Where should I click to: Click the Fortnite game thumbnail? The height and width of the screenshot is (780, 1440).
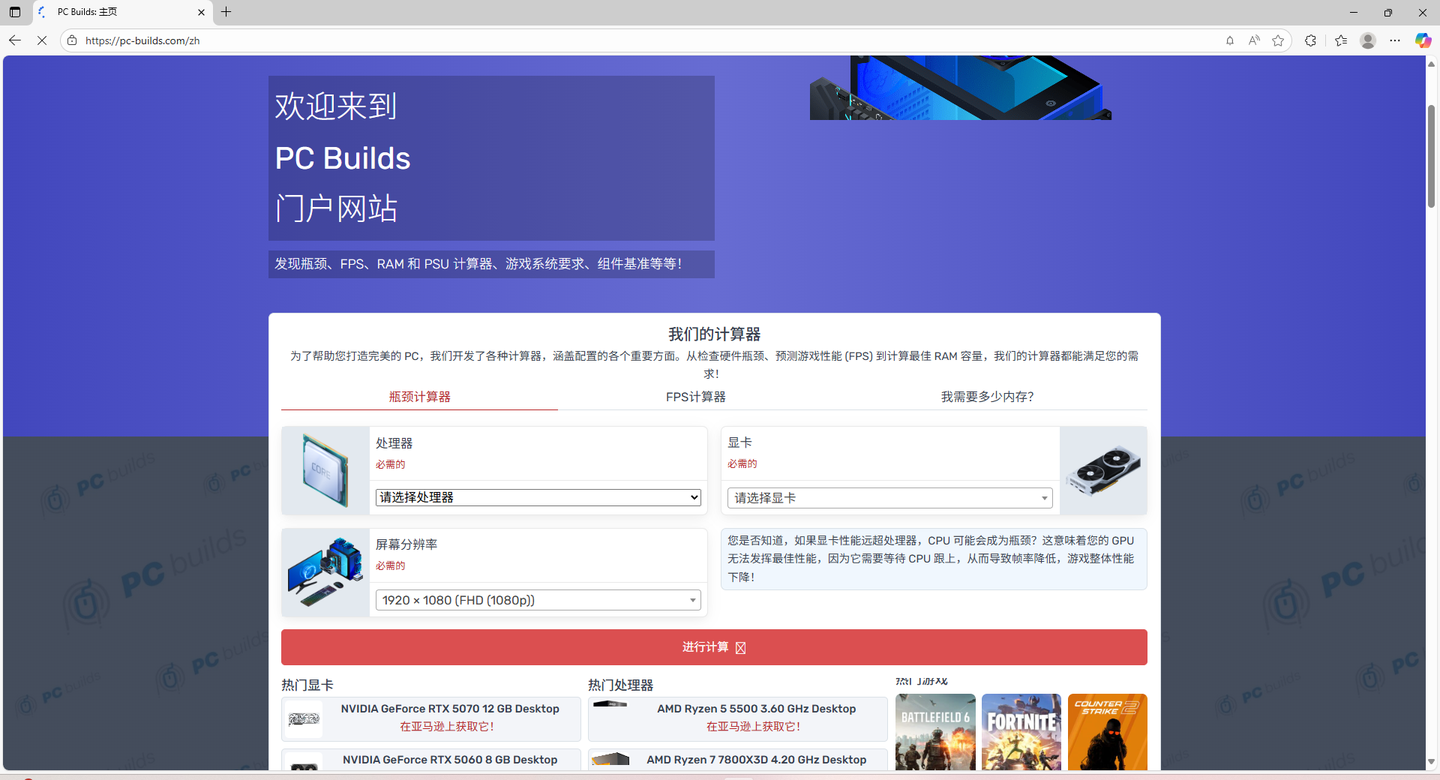click(x=1021, y=732)
